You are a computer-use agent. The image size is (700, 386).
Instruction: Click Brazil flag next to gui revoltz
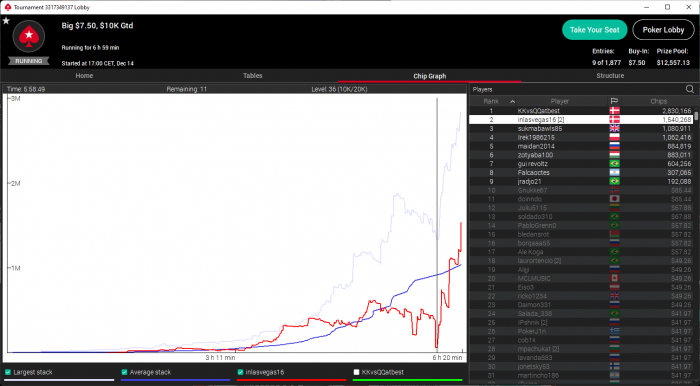(614, 164)
